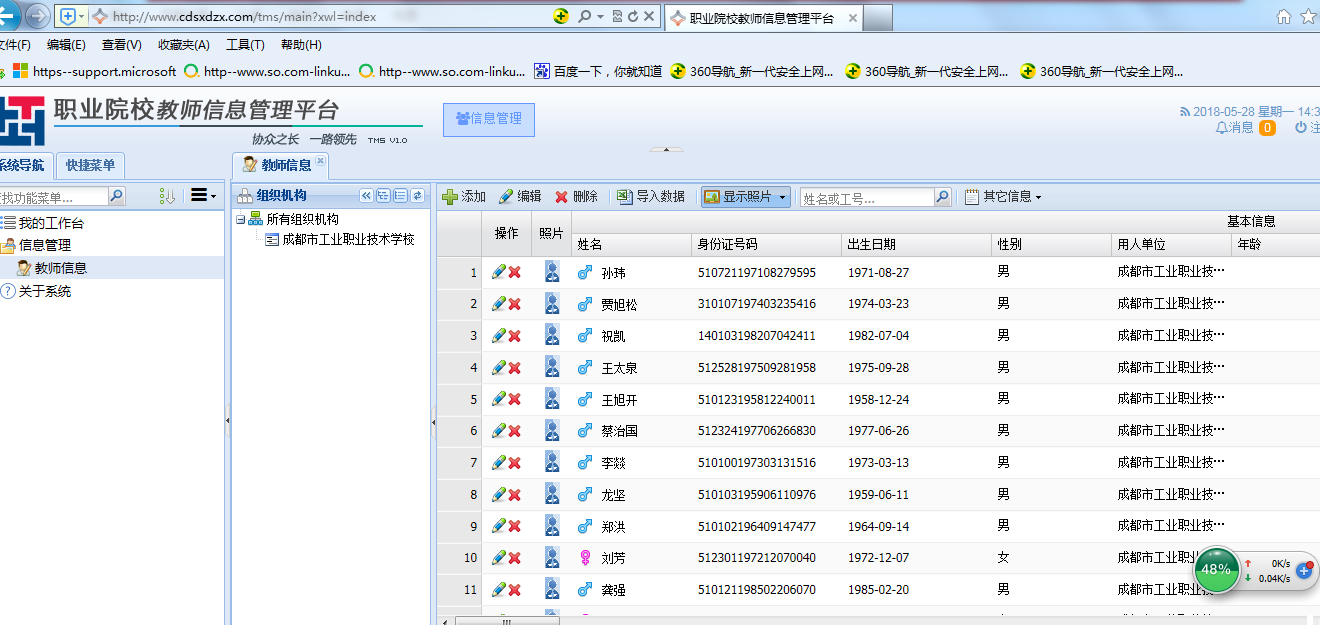The width and height of the screenshot is (1320, 625).
Task: Click the pencil edit icon for 龚强
Action: coord(498,589)
